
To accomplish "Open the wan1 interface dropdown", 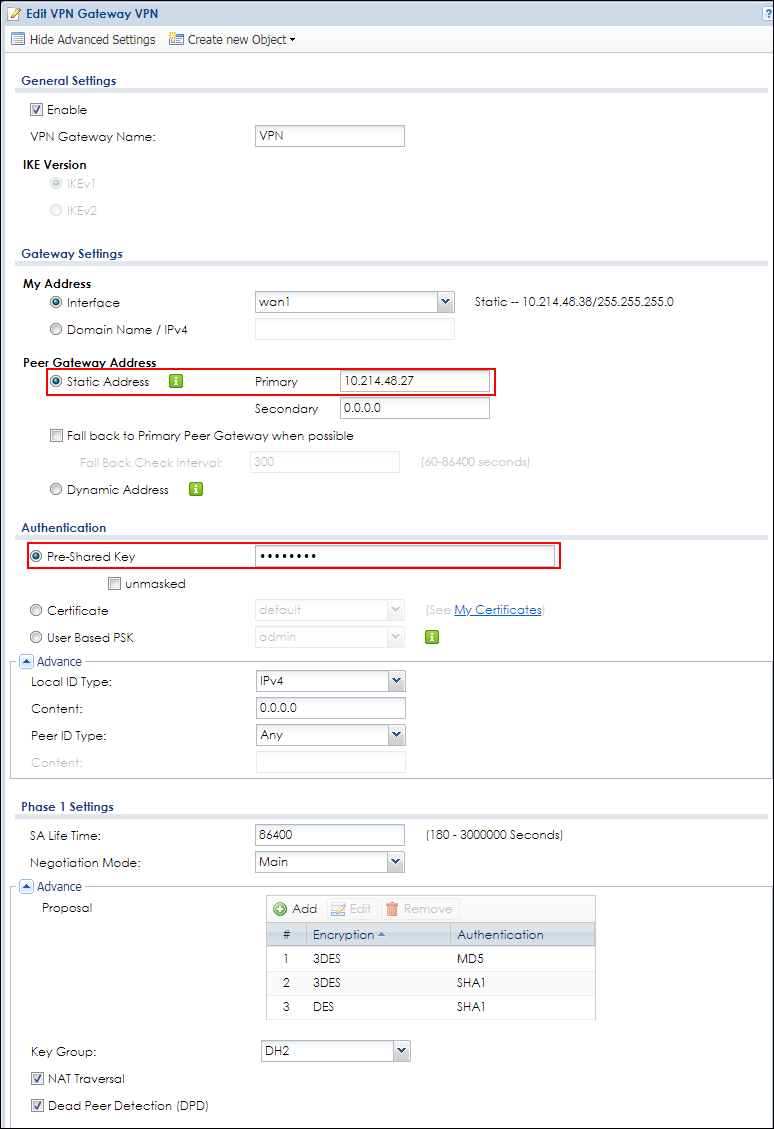I will 445,303.
